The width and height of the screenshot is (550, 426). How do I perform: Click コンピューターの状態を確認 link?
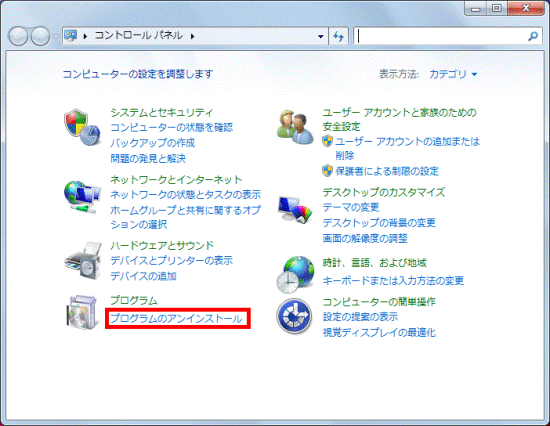tap(172, 127)
